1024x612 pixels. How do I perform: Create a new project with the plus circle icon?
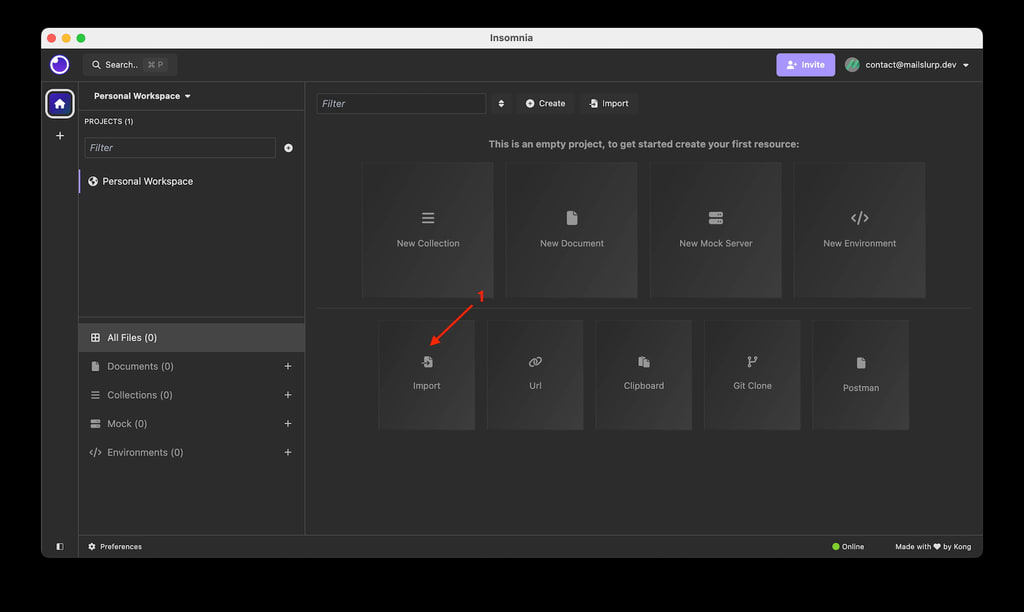288,148
